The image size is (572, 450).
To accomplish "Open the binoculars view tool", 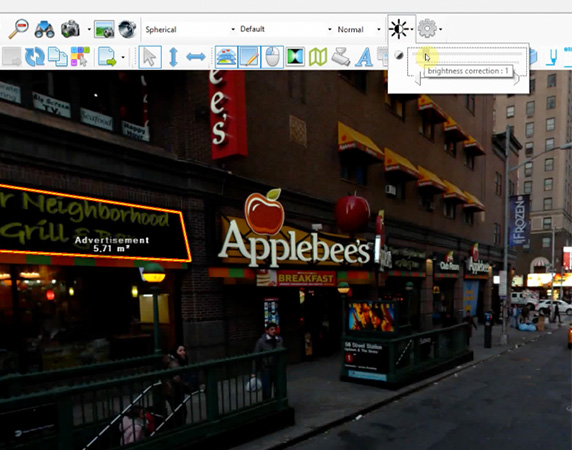I will point(44,29).
